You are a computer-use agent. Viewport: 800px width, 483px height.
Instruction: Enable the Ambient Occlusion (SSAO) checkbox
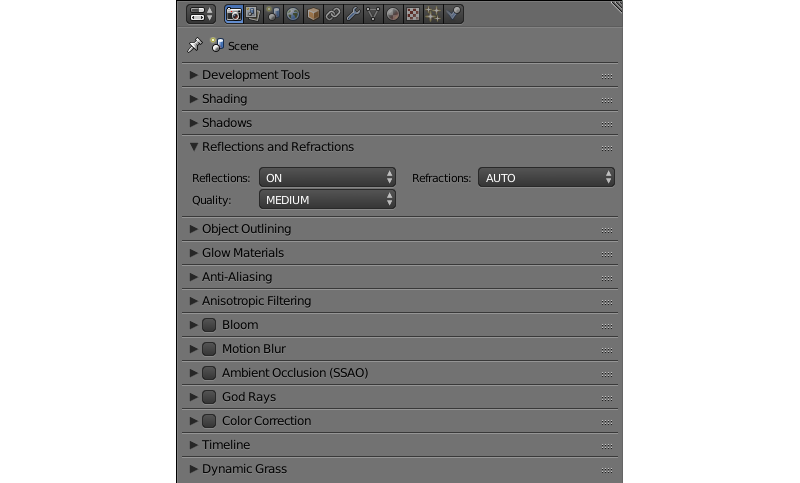pos(209,373)
